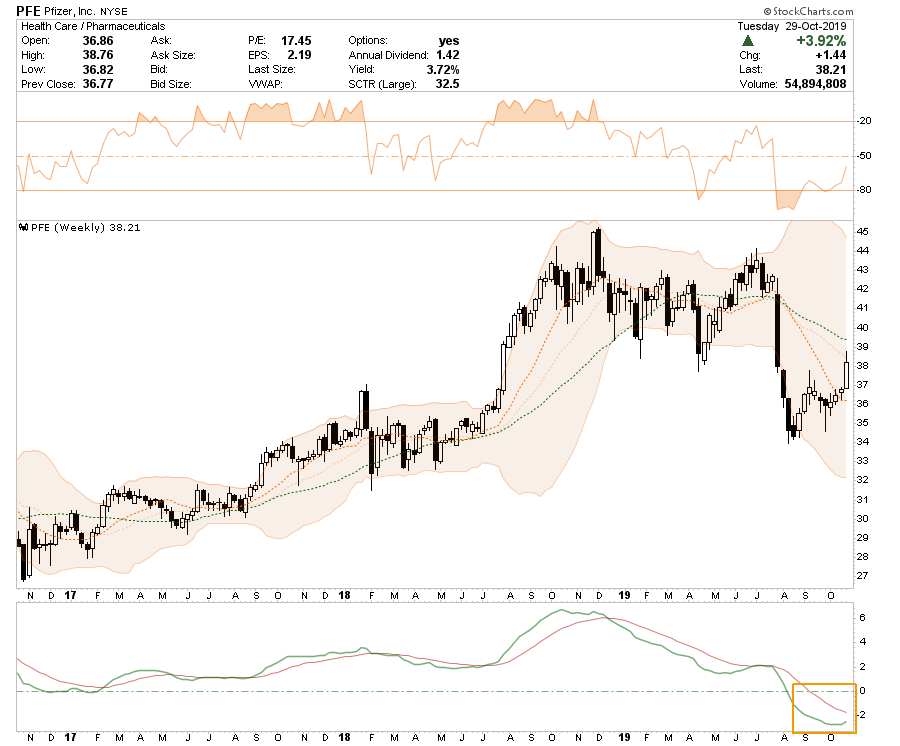Select the Health Care / Pharmaceuticals sector text
The image size is (900, 746).
point(93,26)
